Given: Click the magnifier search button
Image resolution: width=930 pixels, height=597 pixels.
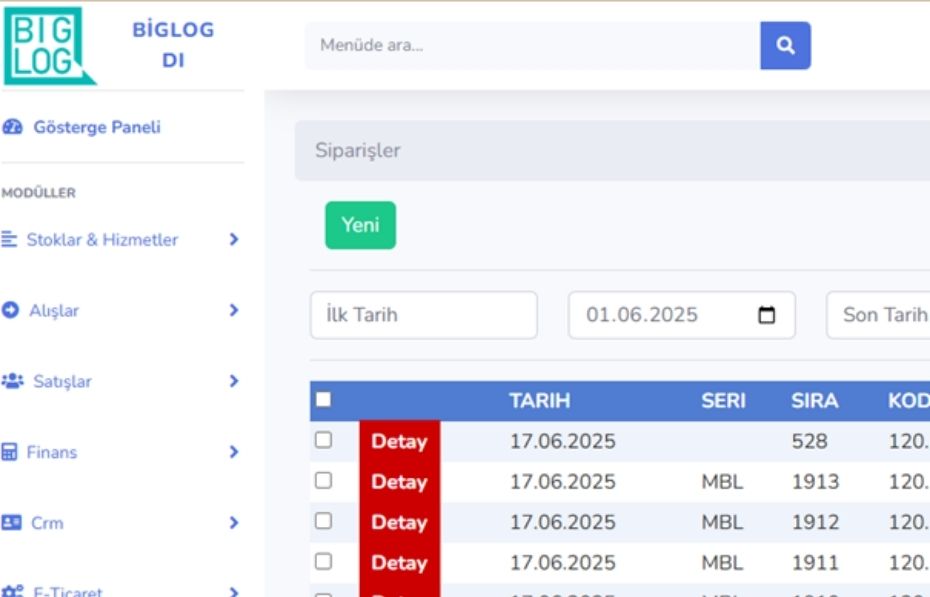Looking at the screenshot, I should click(785, 46).
